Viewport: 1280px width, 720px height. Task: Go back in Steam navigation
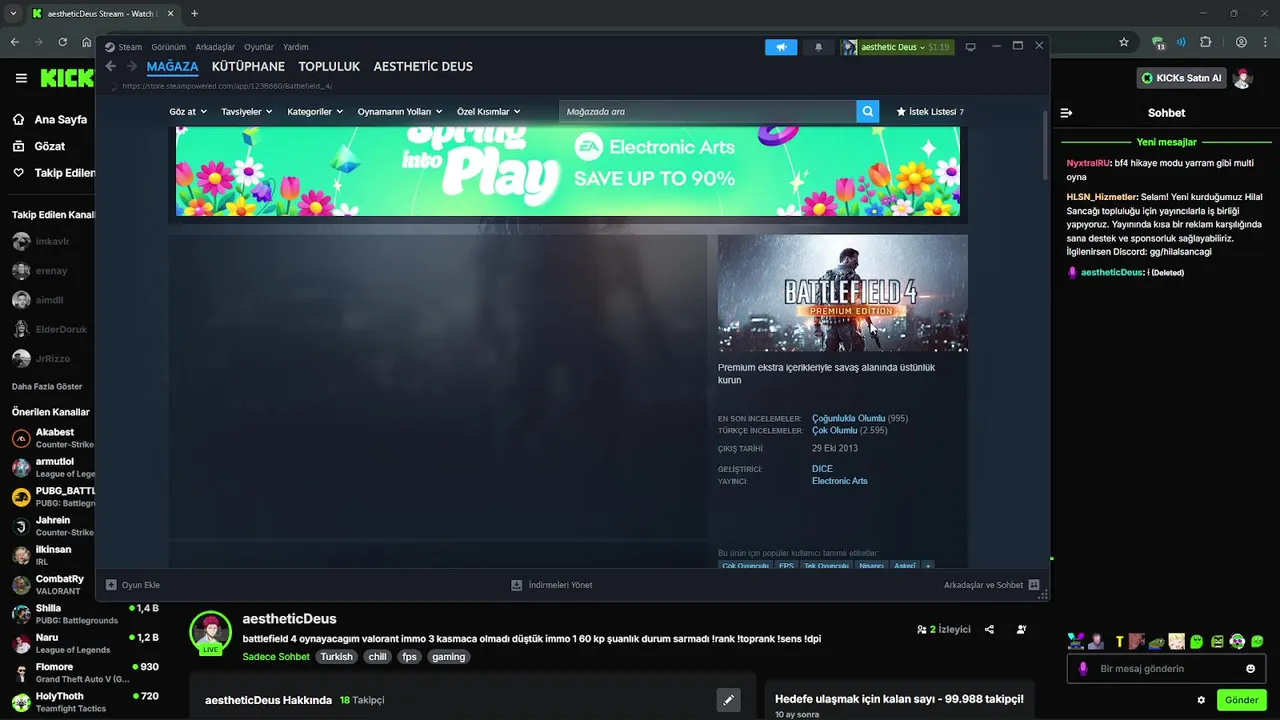111,67
